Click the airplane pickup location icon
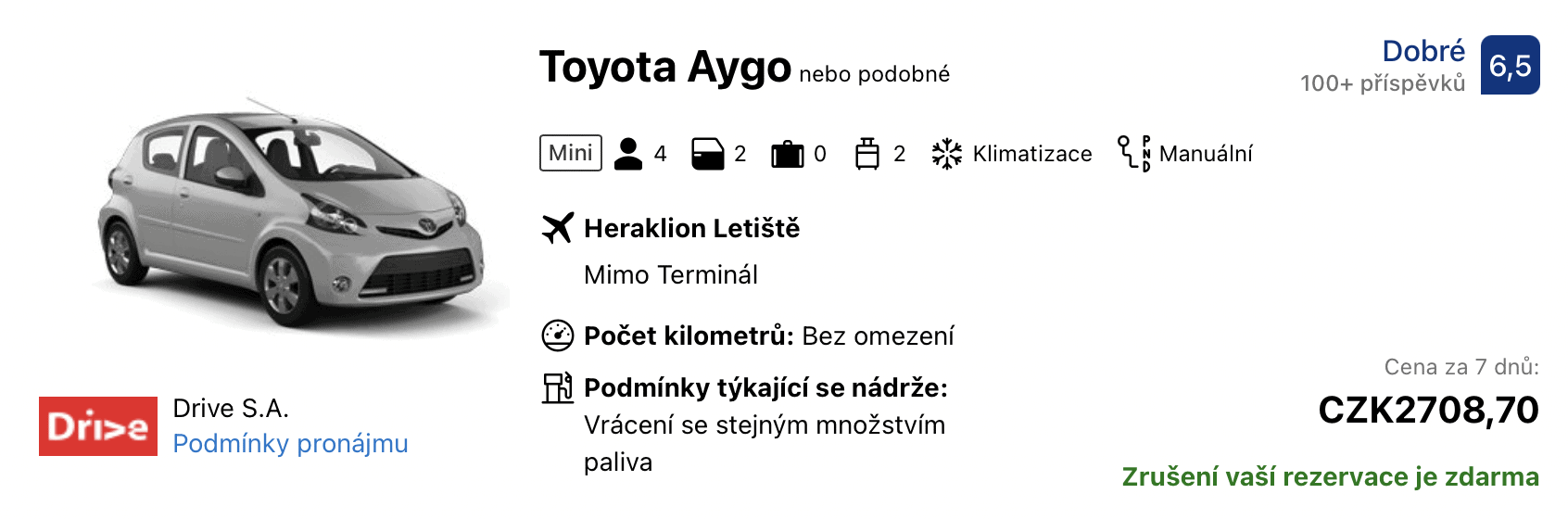Screen dimensions: 1568x519 [558, 228]
